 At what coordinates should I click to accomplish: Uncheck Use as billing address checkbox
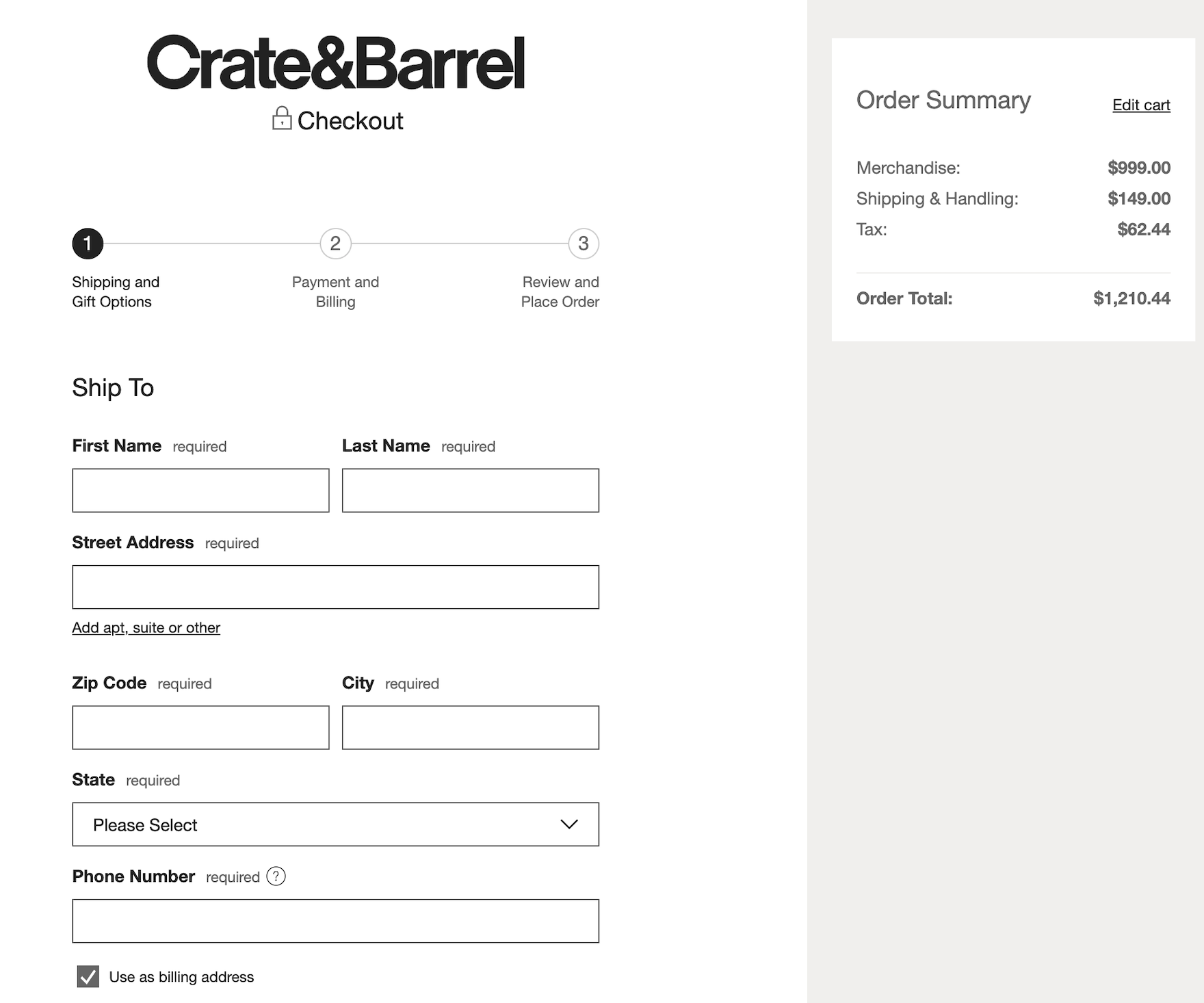point(88,977)
